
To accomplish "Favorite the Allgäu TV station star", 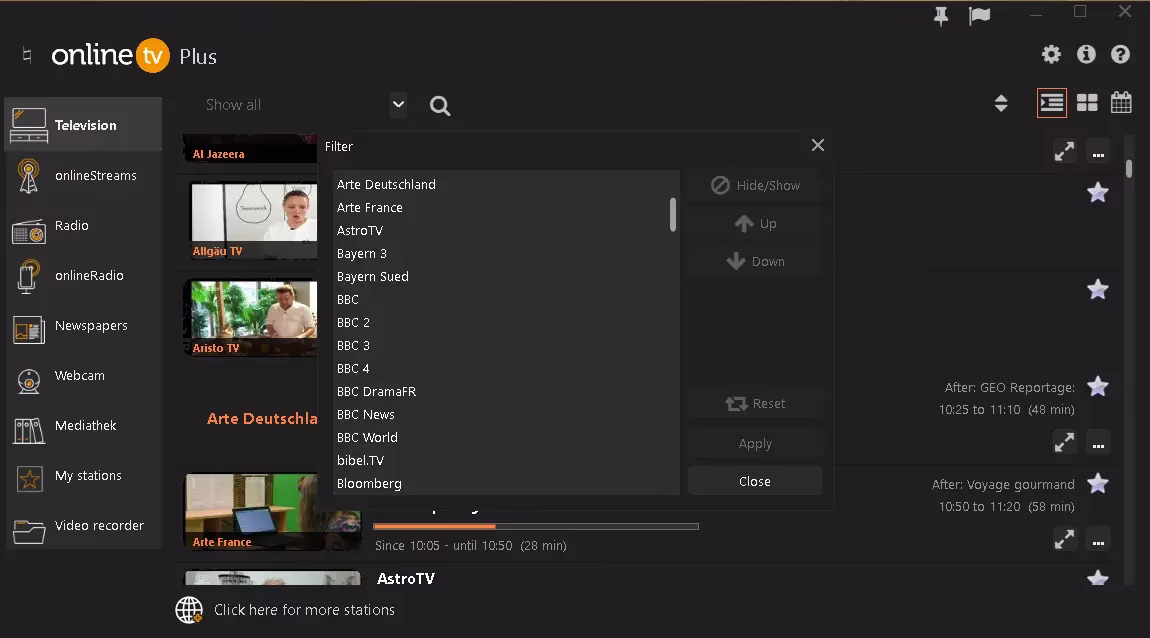I will (x=1098, y=193).
